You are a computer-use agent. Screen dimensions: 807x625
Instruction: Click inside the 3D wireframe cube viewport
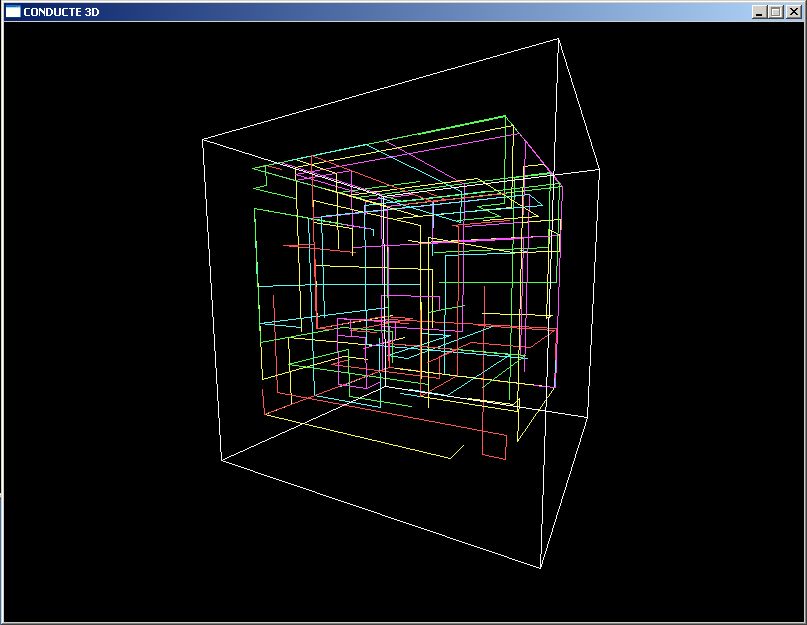[404, 321]
